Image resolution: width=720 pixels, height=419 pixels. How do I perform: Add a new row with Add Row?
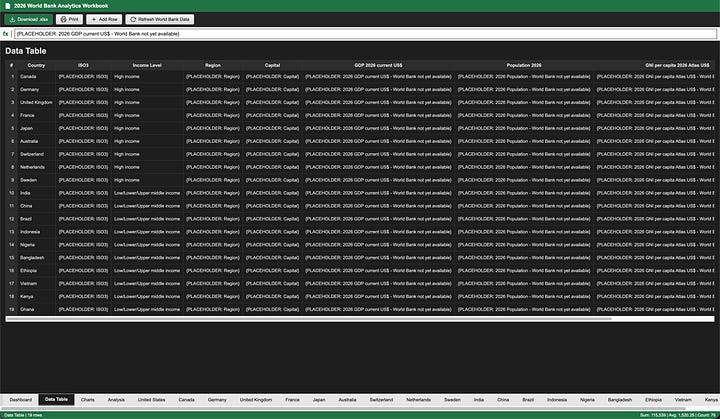(104, 19)
